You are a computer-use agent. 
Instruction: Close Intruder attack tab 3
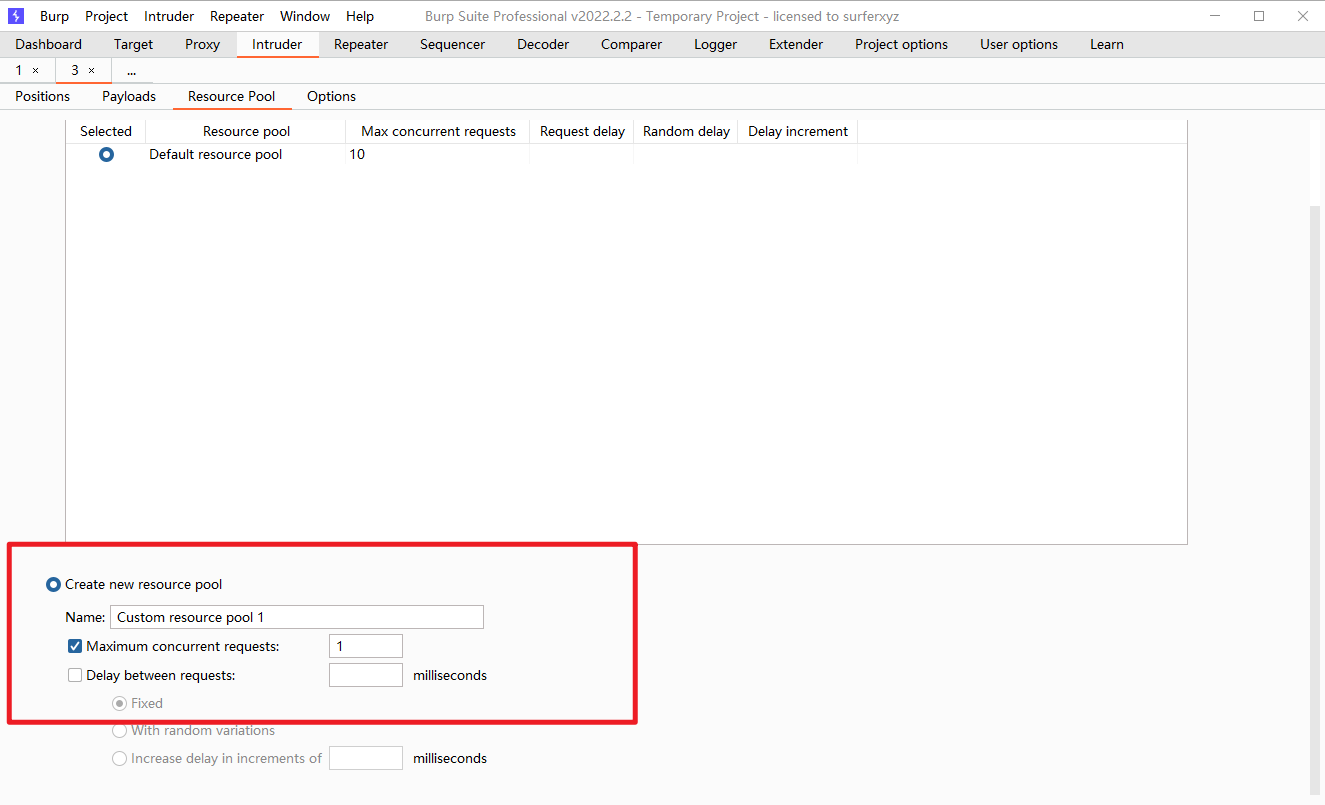pos(91,71)
